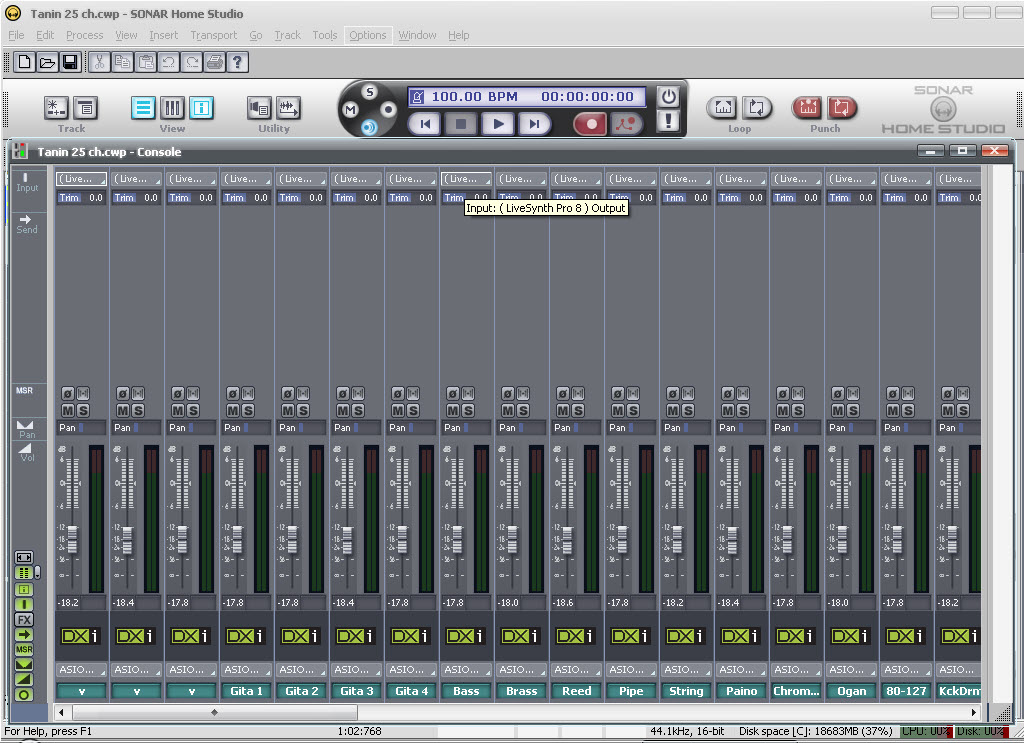Set the loop points with the Loop icon
Viewport: 1024px width, 743px height.
(723, 108)
